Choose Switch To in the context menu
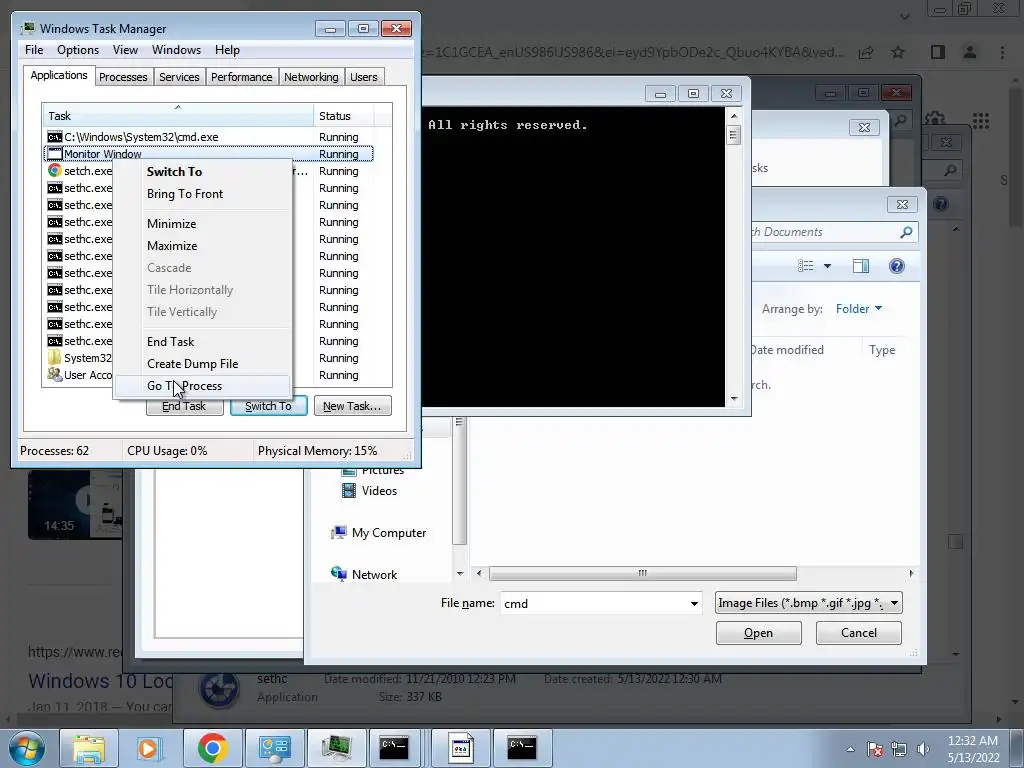 (202, 172)
